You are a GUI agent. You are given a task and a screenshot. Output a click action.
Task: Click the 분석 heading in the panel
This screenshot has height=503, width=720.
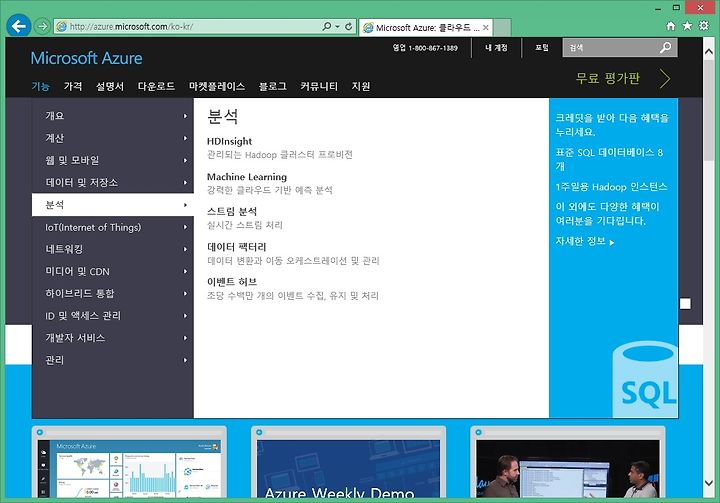223,117
